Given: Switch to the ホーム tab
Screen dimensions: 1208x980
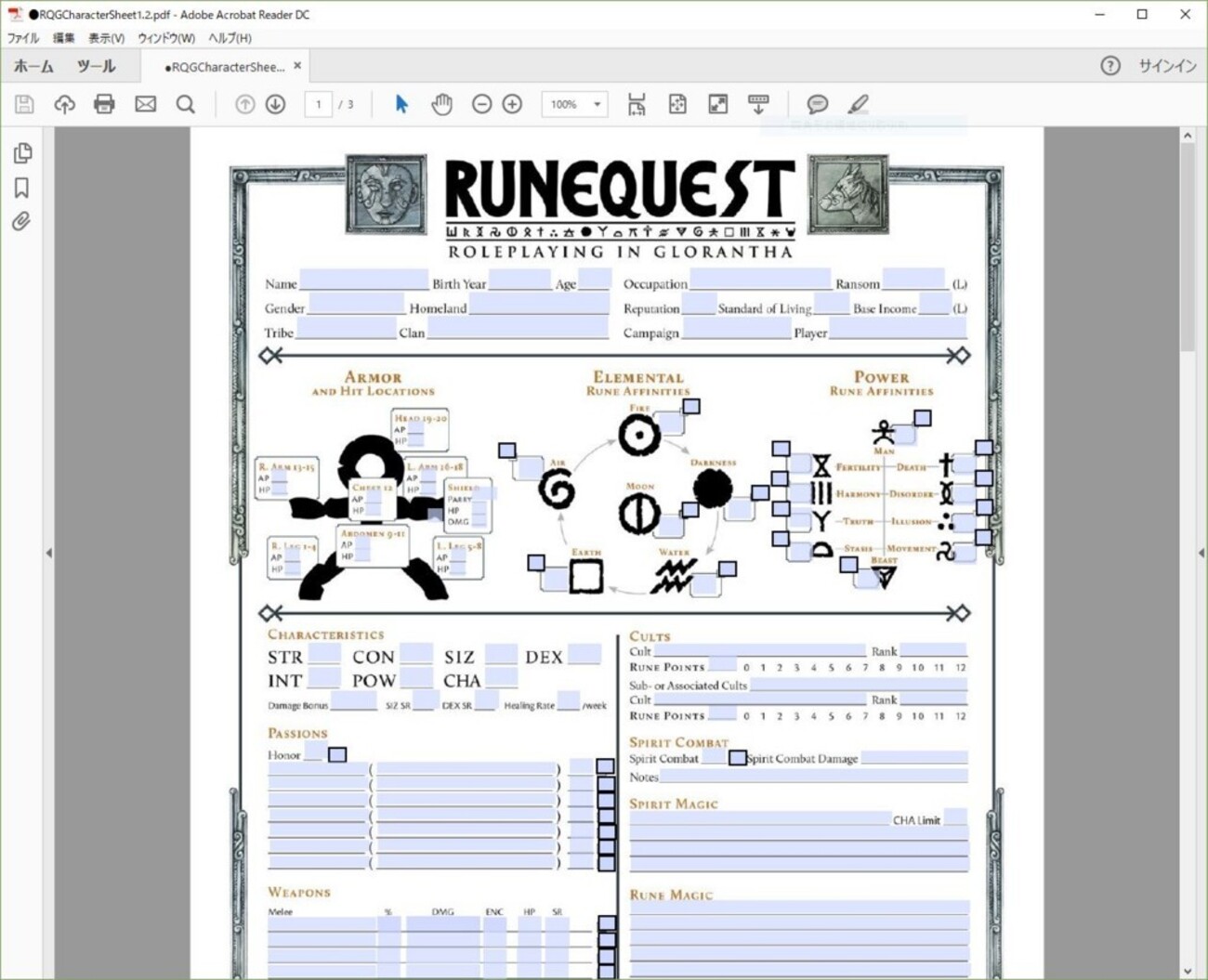Looking at the screenshot, I should click(x=33, y=66).
